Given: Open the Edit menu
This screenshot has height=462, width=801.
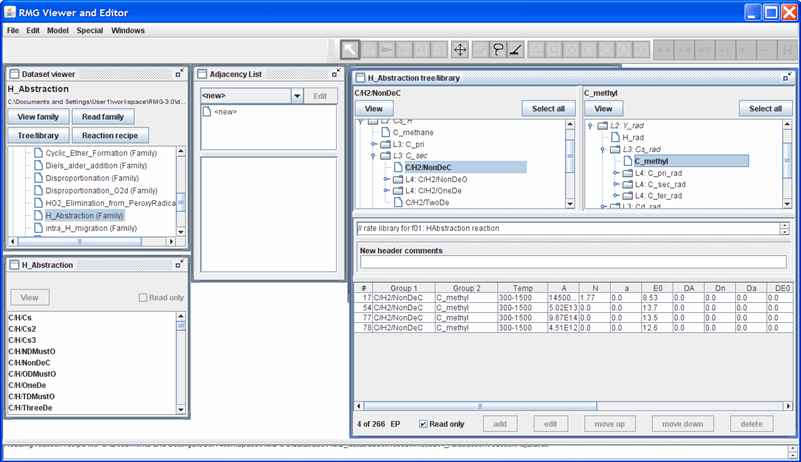Looking at the screenshot, I should click(x=33, y=30).
